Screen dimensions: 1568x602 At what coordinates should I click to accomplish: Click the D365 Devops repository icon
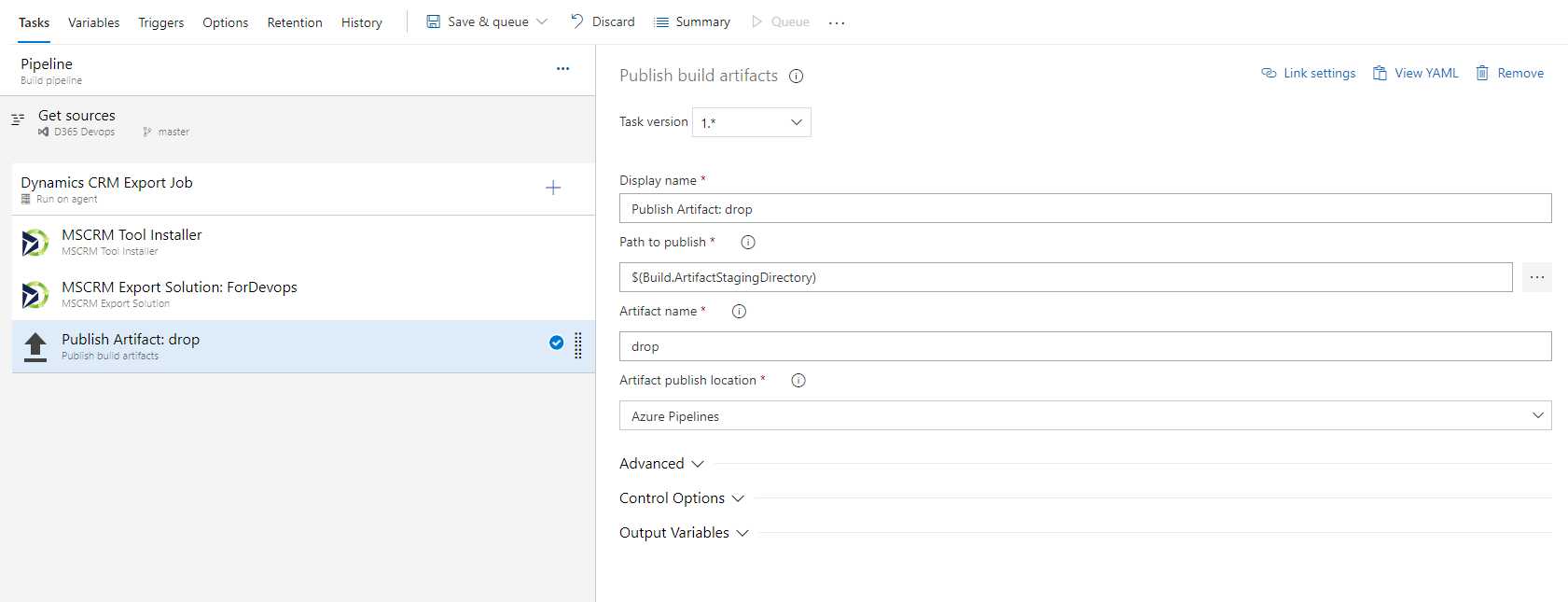pos(44,132)
